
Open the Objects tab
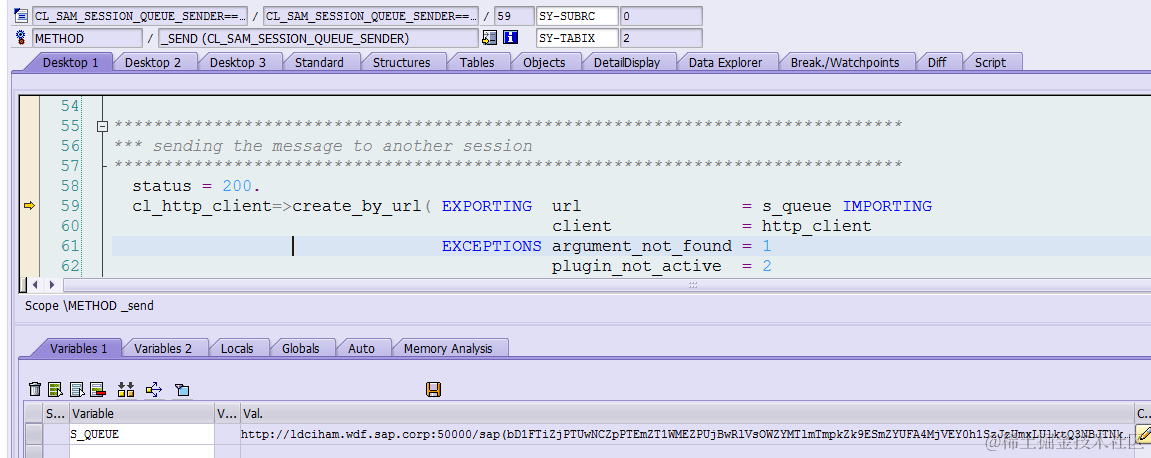click(544, 62)
